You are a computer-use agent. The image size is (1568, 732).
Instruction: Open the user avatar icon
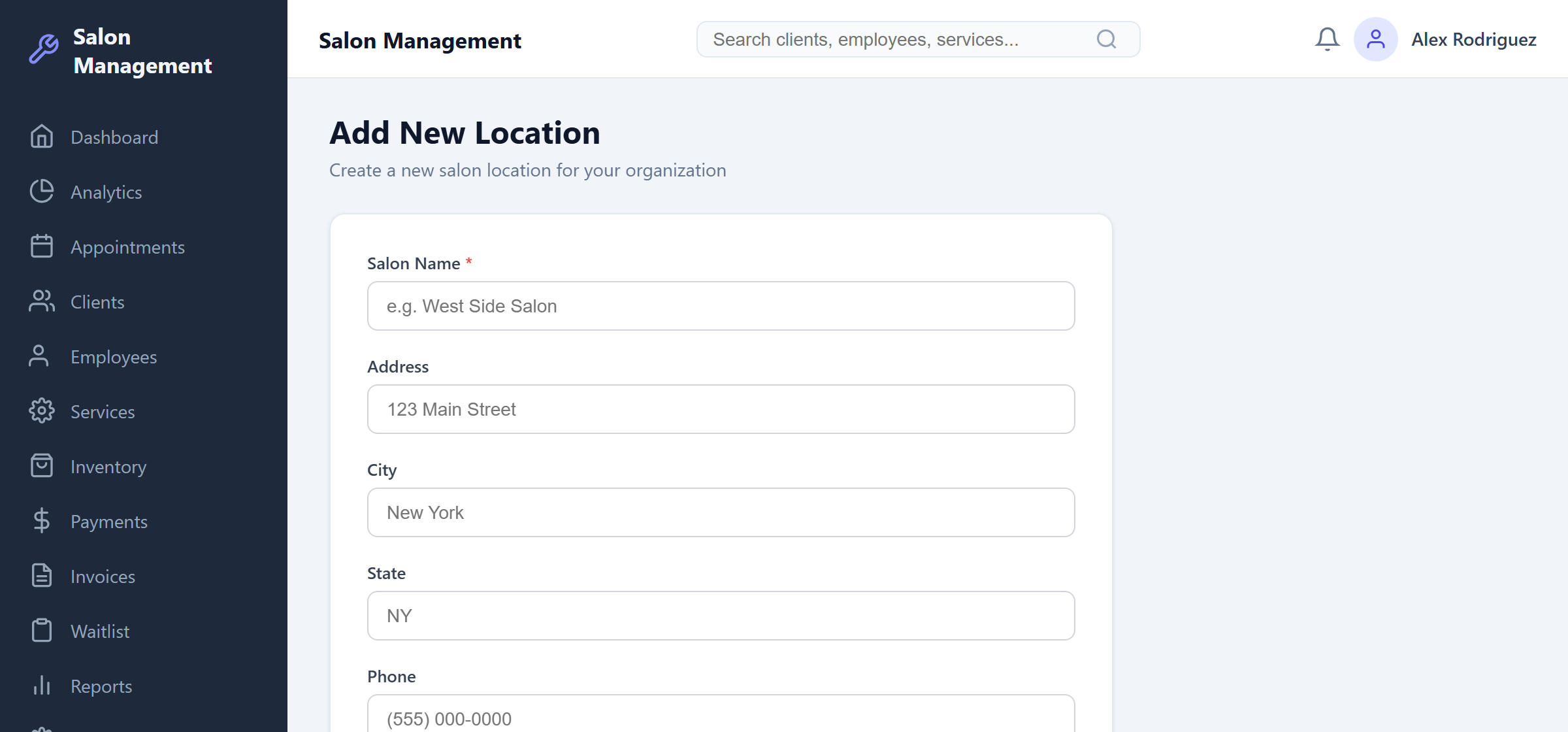[1376, 39]
